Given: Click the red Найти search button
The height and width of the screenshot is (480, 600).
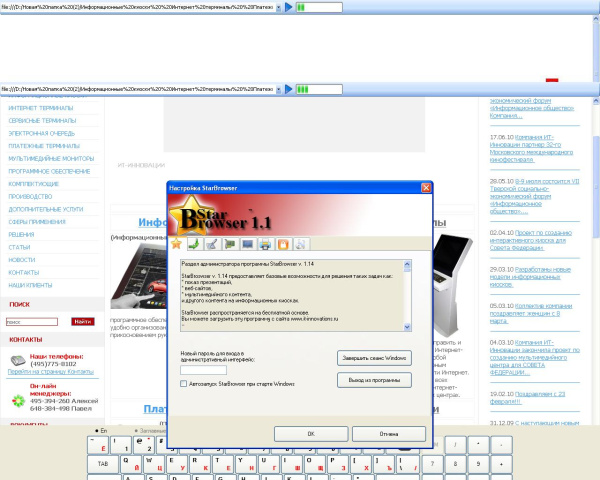Looking at the screenshot, I should [83, 322].
